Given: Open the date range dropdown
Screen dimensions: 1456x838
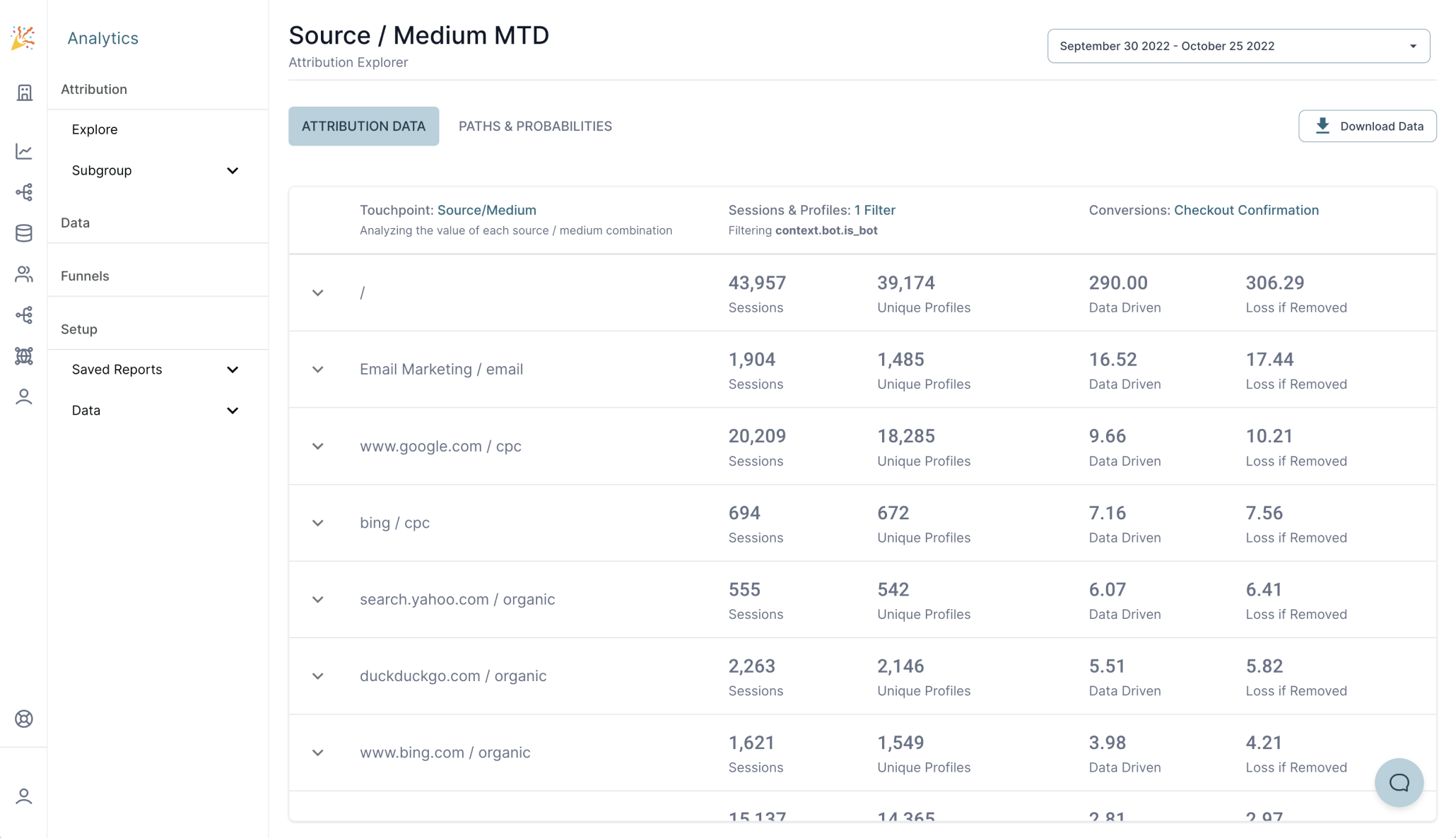Looking at the screenshot, I should point(1238,46).
